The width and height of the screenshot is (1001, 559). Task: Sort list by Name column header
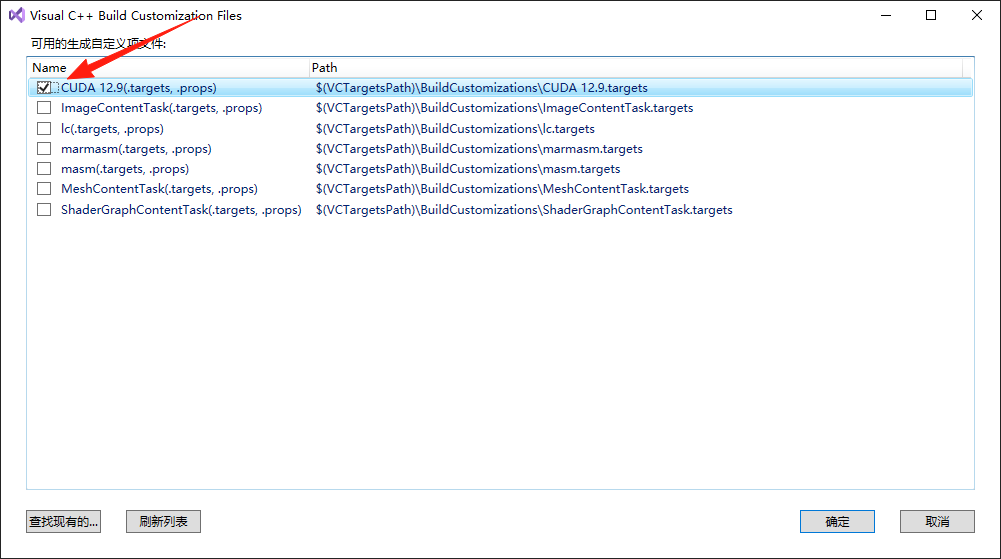[168, 68]
